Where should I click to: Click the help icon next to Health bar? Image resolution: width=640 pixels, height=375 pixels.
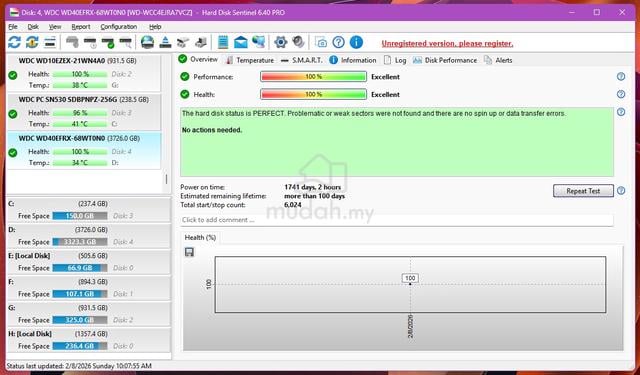(621, 94)
